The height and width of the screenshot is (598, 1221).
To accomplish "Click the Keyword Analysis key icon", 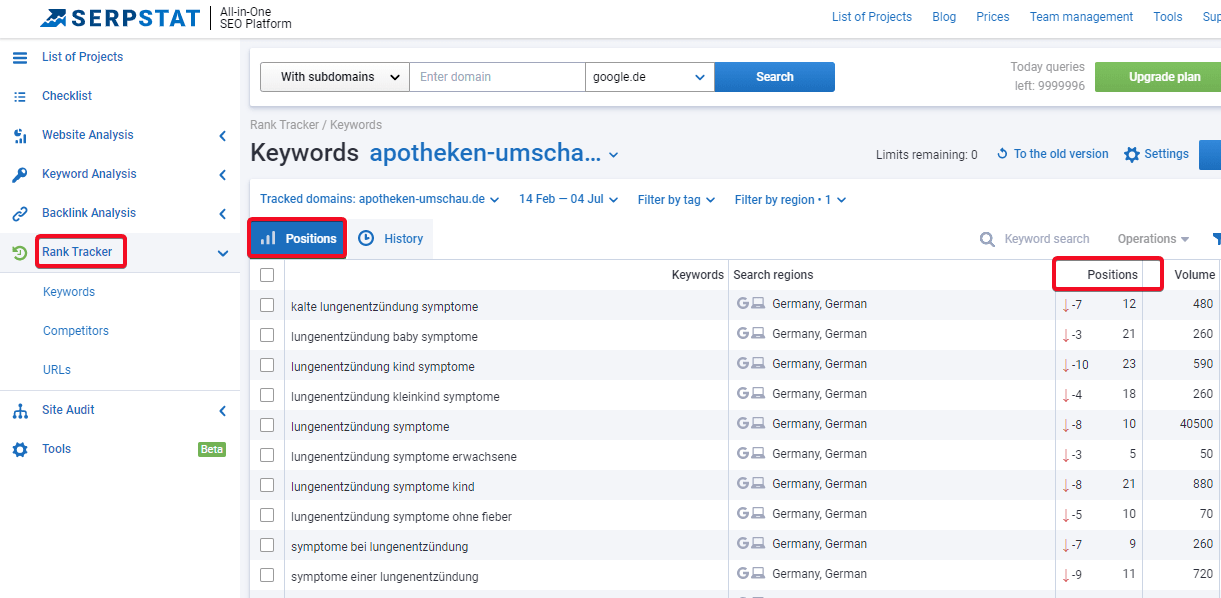I will (x=20, y=174).
